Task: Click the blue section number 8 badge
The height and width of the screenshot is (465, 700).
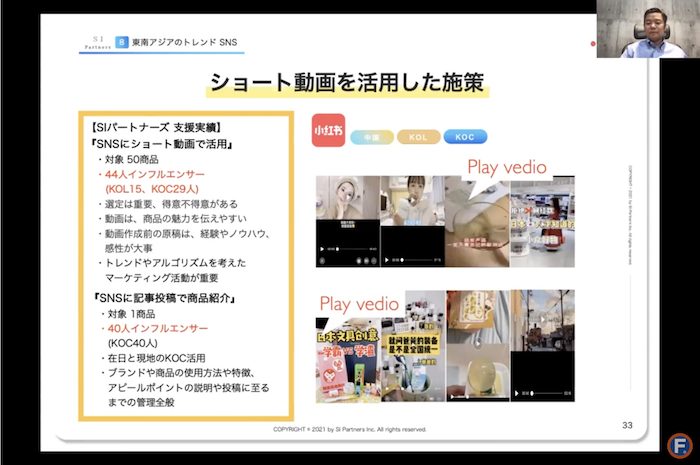Action: coord(122,42)
